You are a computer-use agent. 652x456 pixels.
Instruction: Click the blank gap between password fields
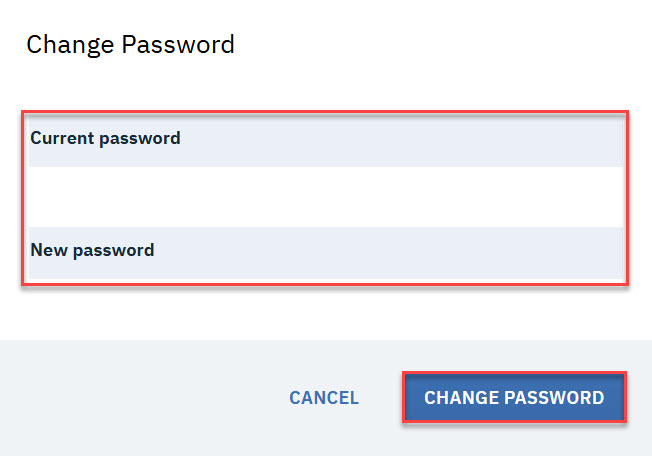[x=325, y=196]
